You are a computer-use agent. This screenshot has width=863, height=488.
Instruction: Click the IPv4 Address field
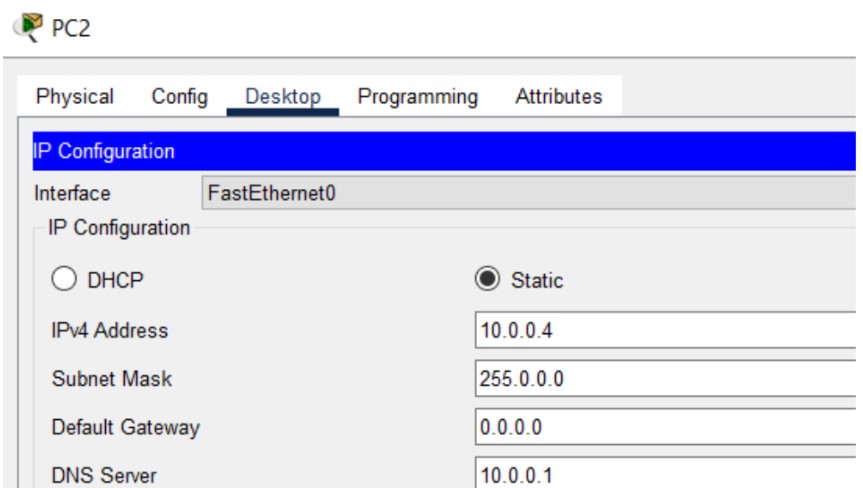tap(665, 330)
